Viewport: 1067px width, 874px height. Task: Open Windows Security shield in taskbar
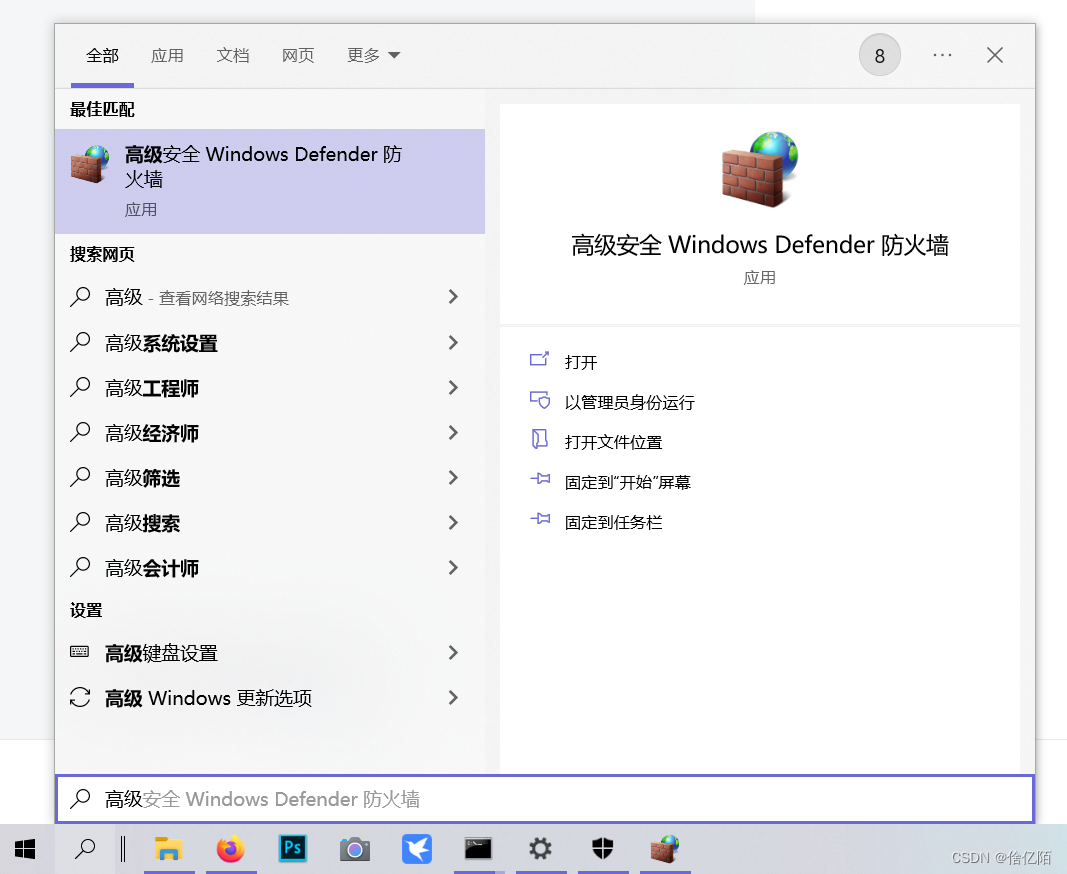pyautogui.click(x=602, y=849)
